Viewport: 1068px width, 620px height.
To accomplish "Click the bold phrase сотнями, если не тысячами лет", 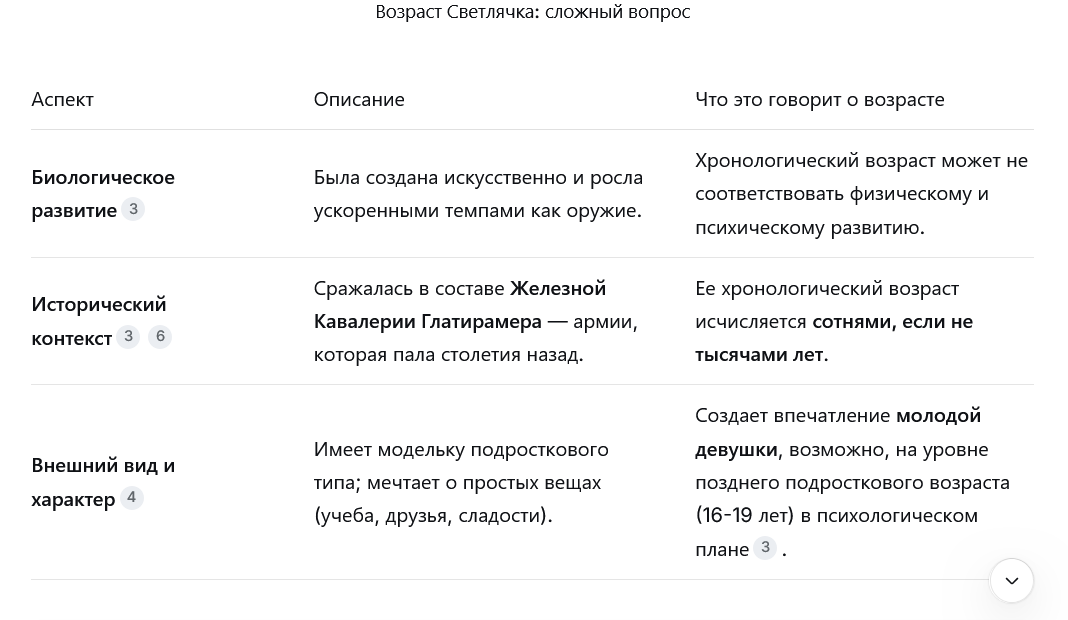I will [x=834, y=338].
